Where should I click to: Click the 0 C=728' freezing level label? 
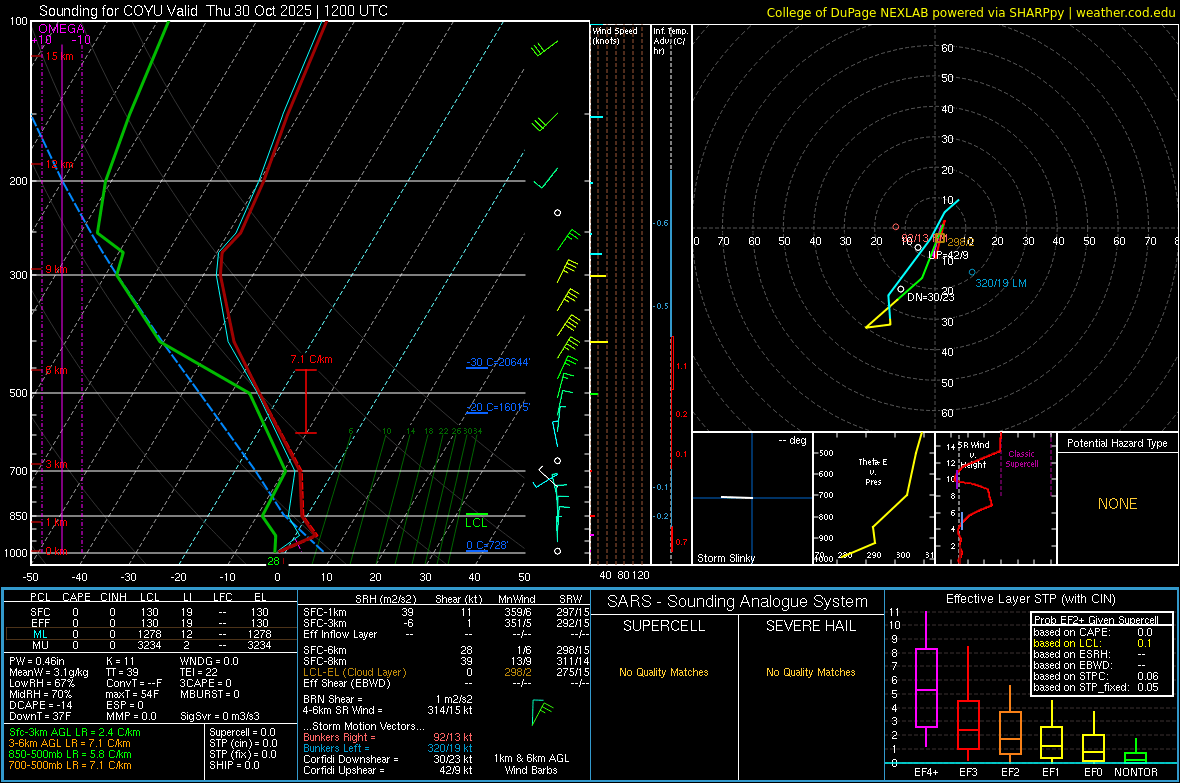[488, 545]
